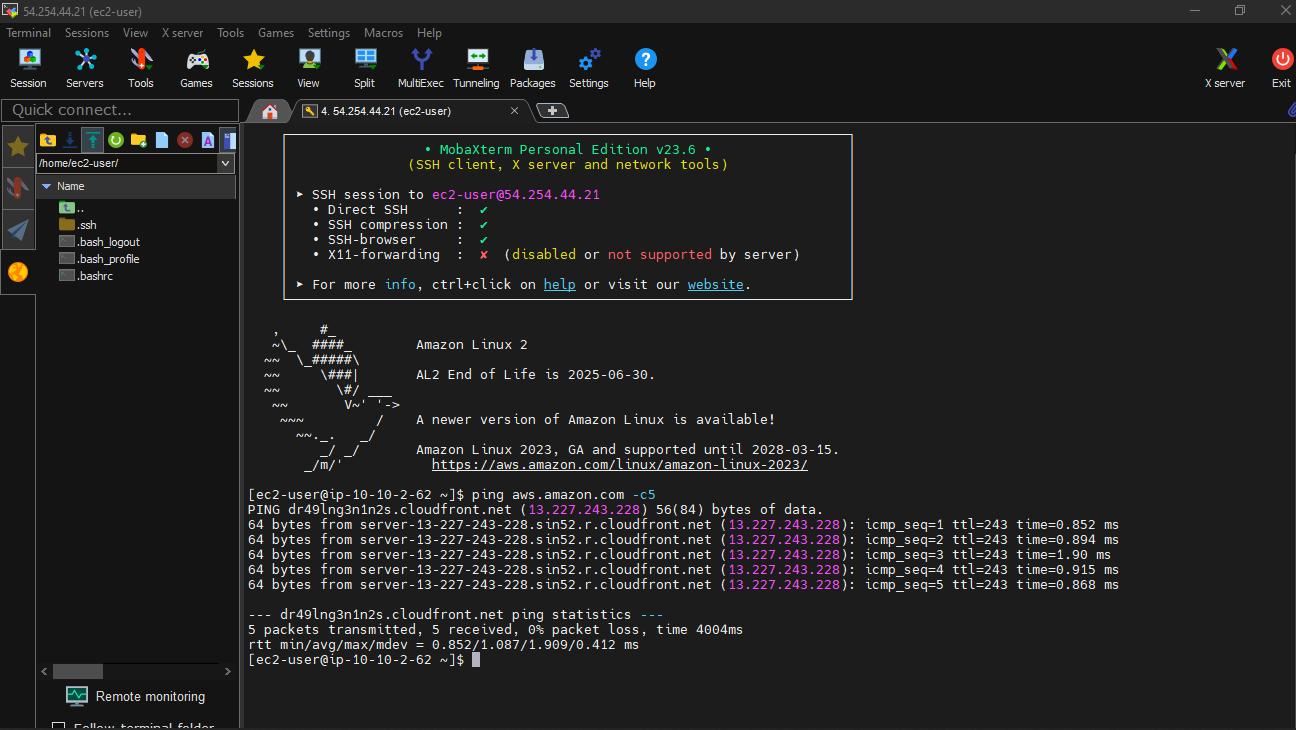Viewport: 1296px width, 730px height.
Task: Select the .. parent directory entry
Action: pyautogui.click(x=71, y=208)
